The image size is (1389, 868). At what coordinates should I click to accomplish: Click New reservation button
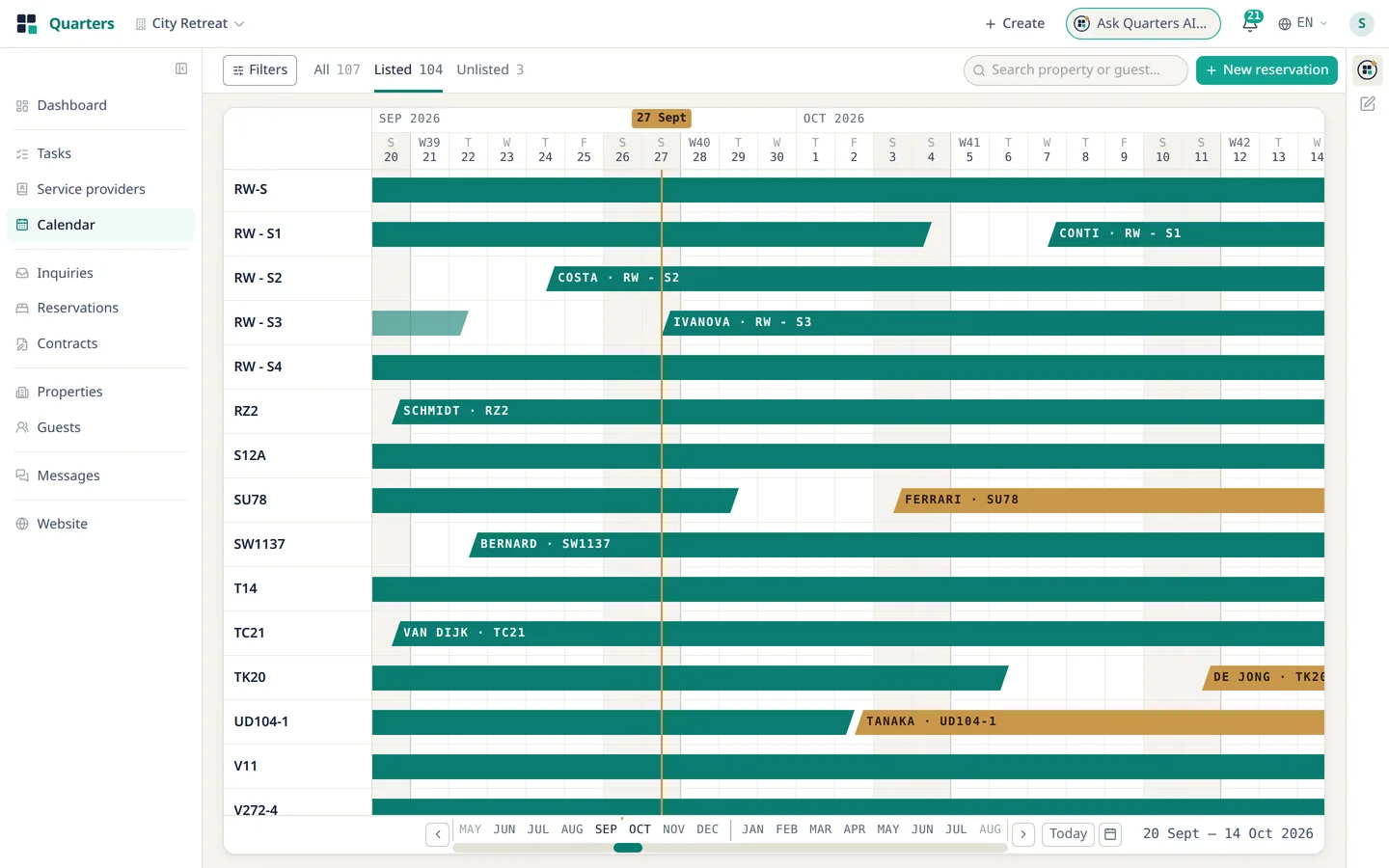pos(1266,69)
